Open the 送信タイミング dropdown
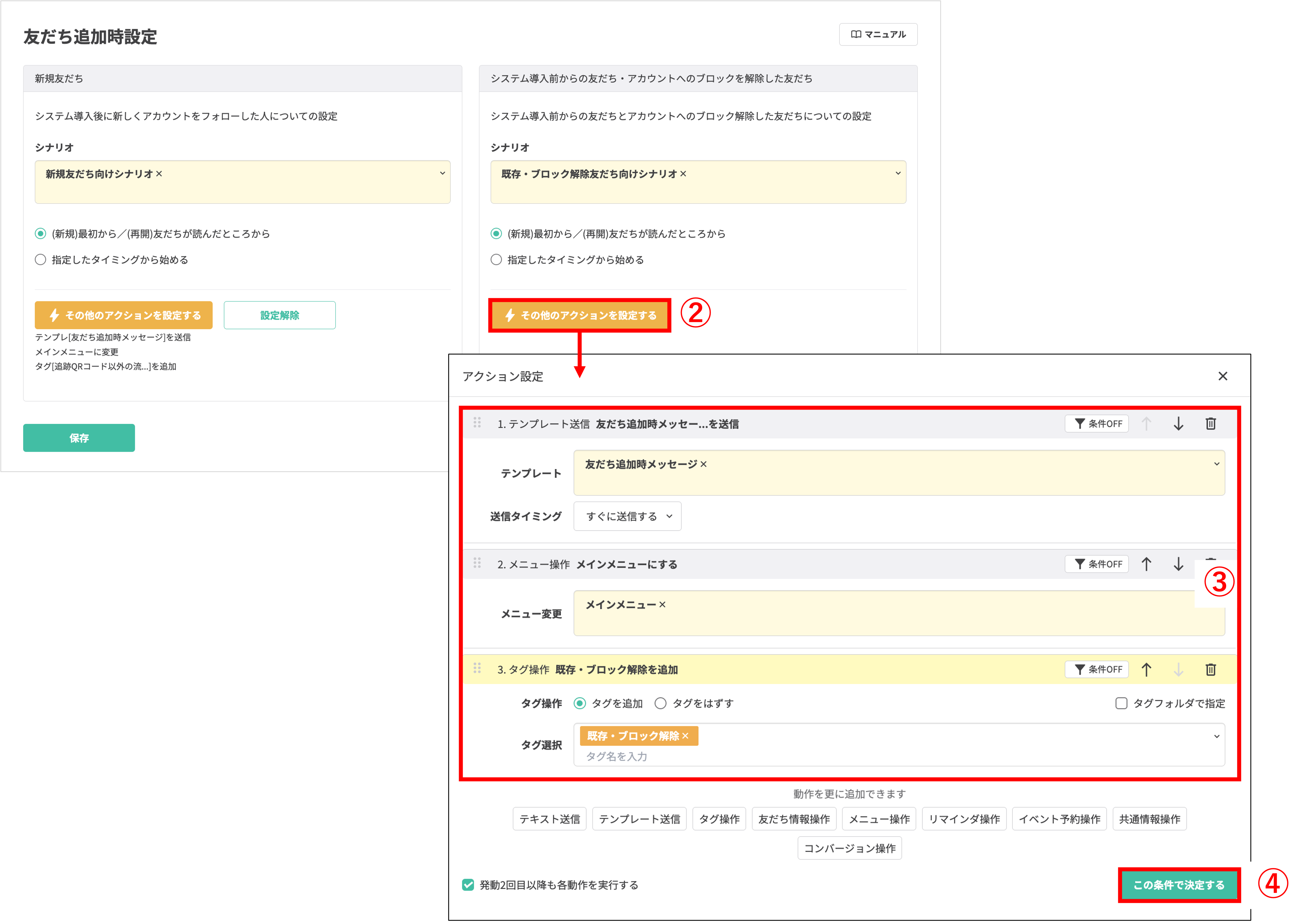1309x924 pixels. tap(627, 516)
